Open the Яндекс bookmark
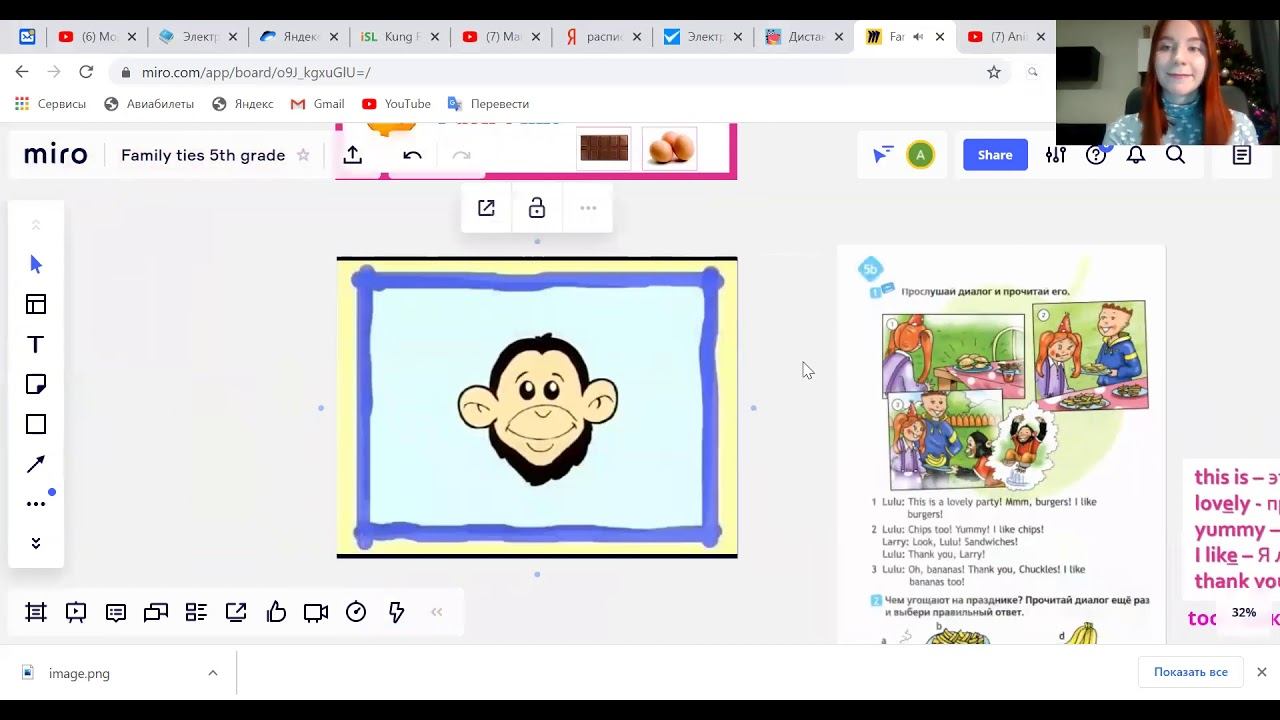The width and height of the screenshot is (1280, 720). [x=243, y=104]
